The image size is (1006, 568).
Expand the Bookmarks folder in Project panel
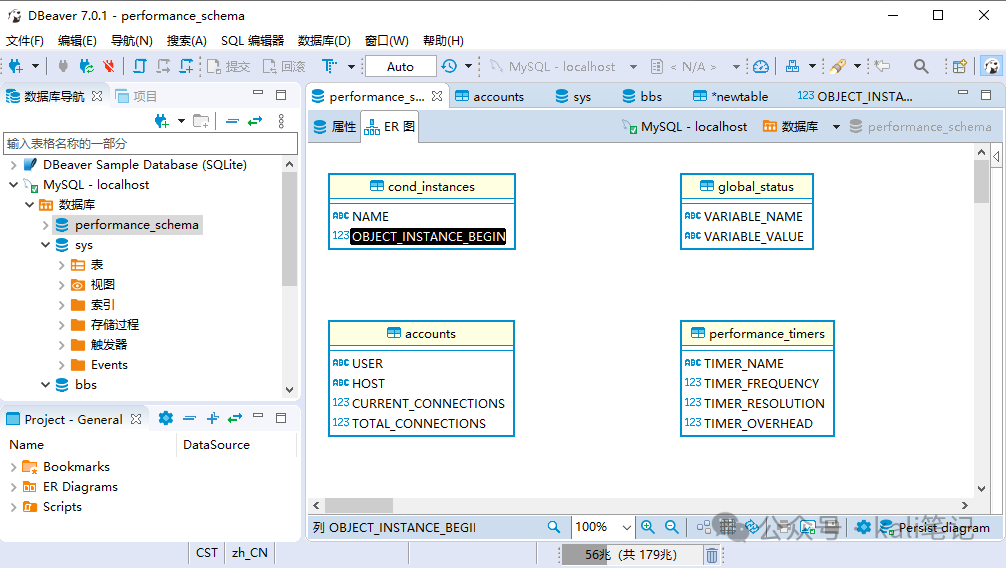click(13, 467)
